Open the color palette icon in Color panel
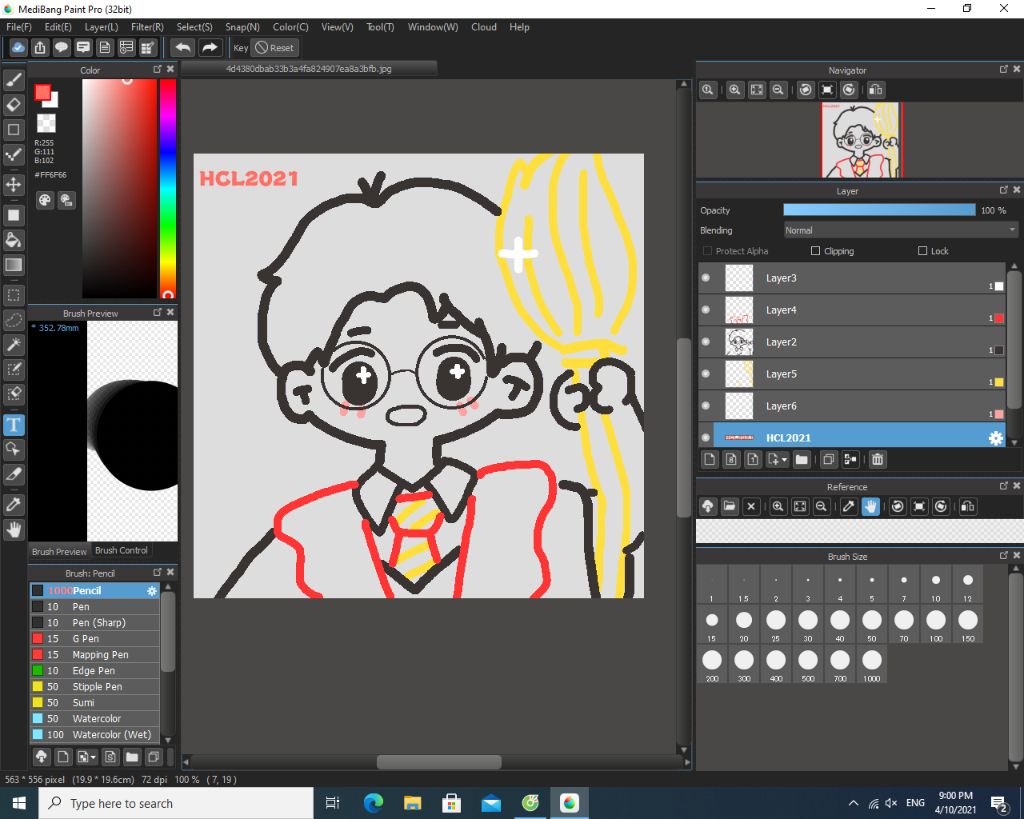 click(44, 200)
